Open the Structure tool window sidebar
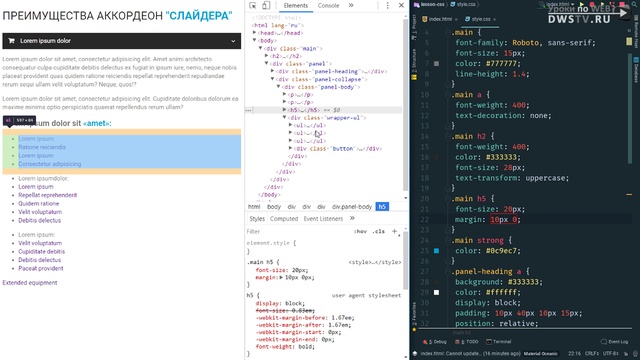This screenshot has width=640, height=360. (414, 63)
